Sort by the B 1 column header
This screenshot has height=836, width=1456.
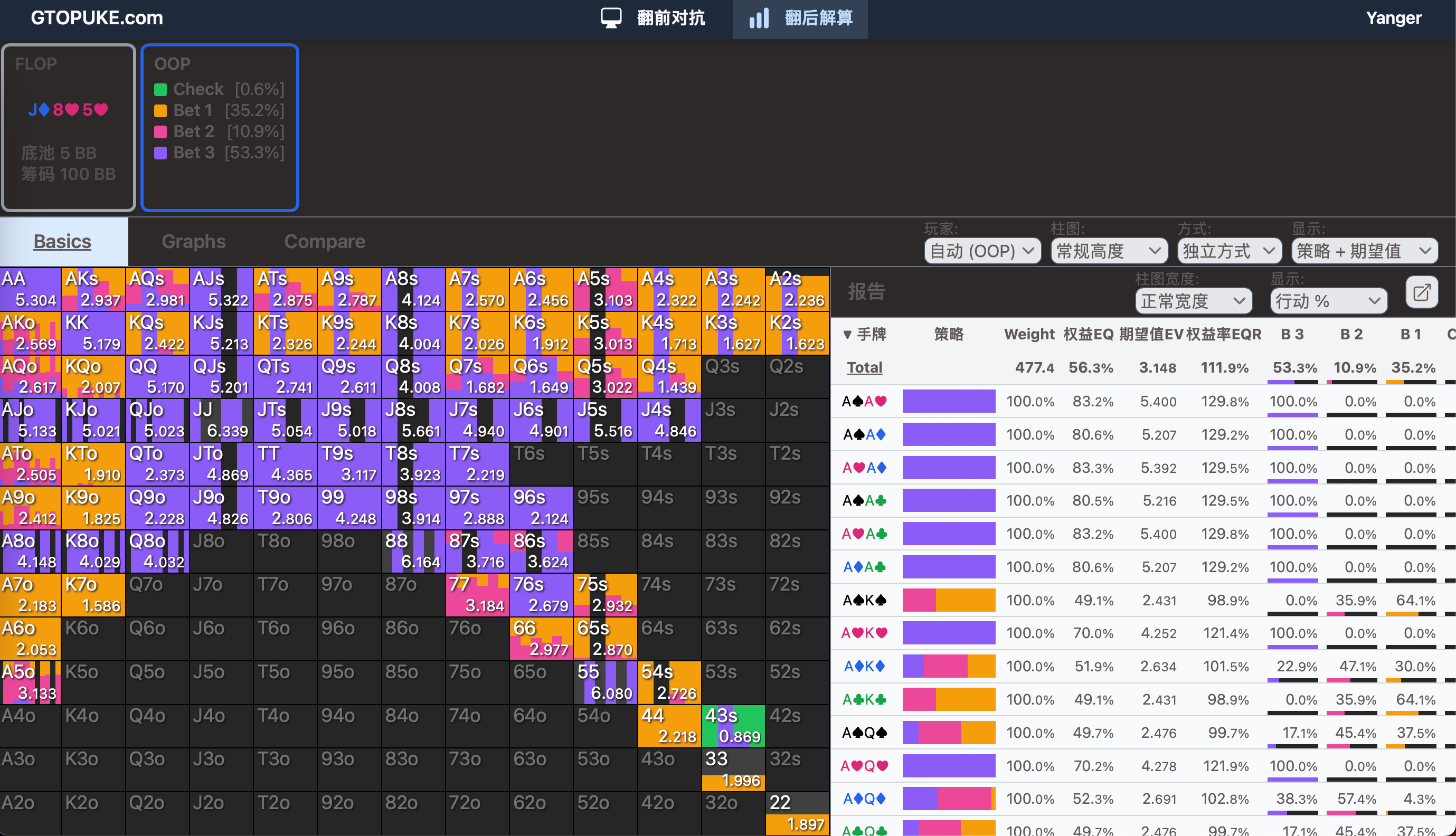coord(1410,334)
